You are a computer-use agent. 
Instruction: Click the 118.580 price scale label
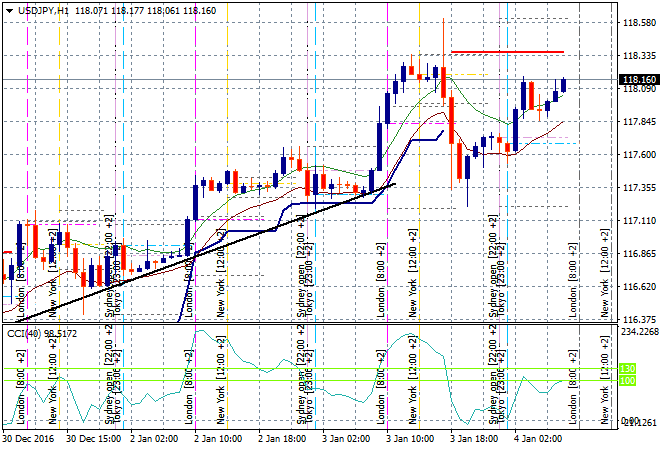[x=639, y=23]
